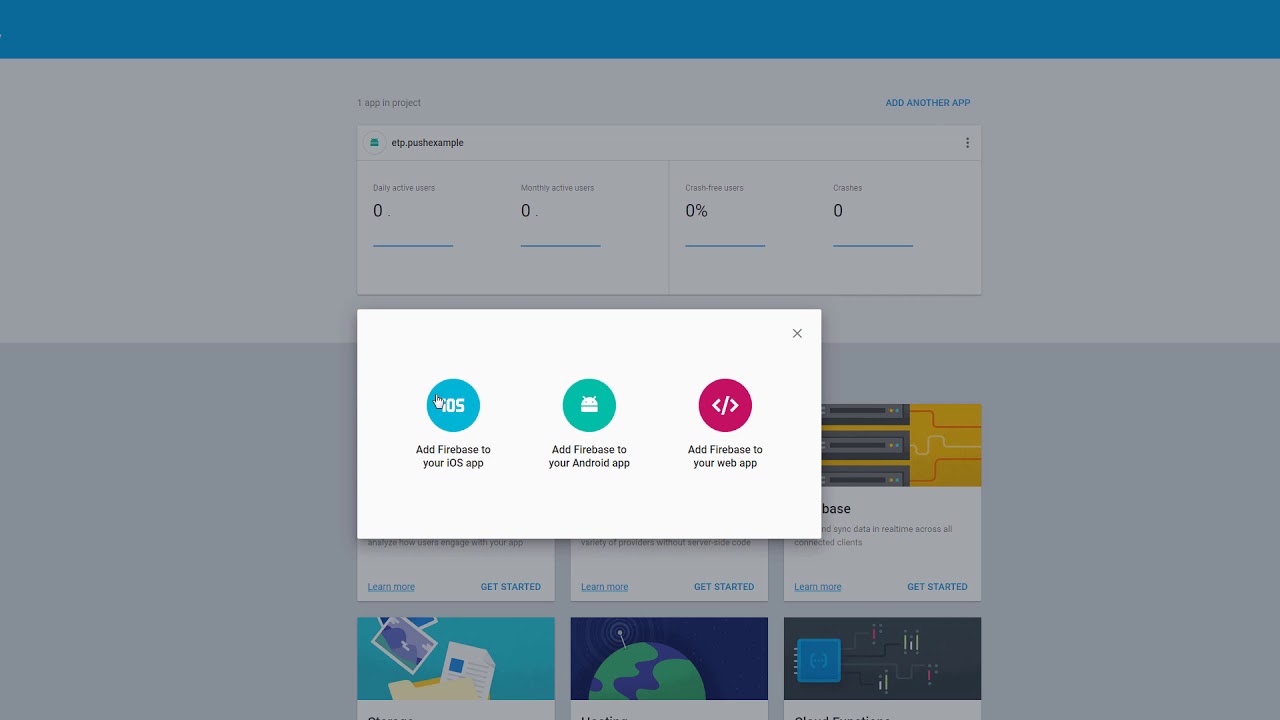Click the web code brackets icon
Image resolution: width=1280 pixels, height=720 pixels.
click(725, 405)
